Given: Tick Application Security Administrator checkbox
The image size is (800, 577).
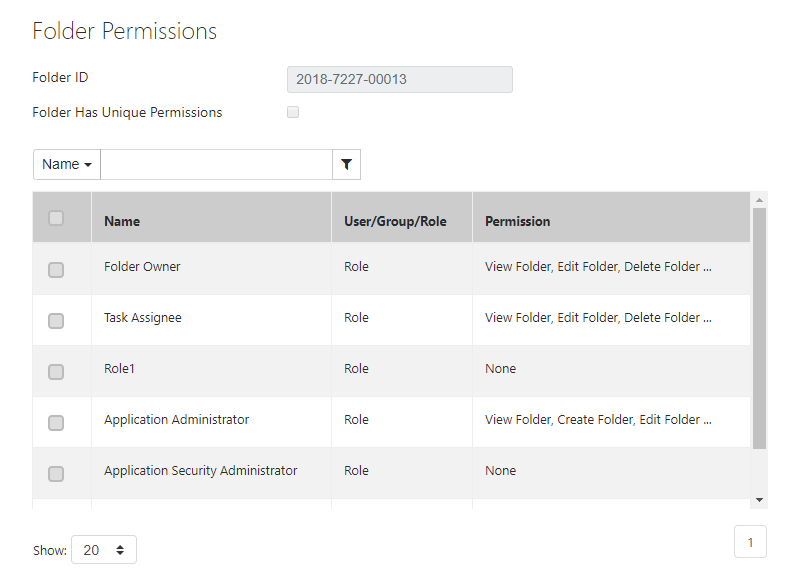Looking at the screenshot, I should [56, 473].
